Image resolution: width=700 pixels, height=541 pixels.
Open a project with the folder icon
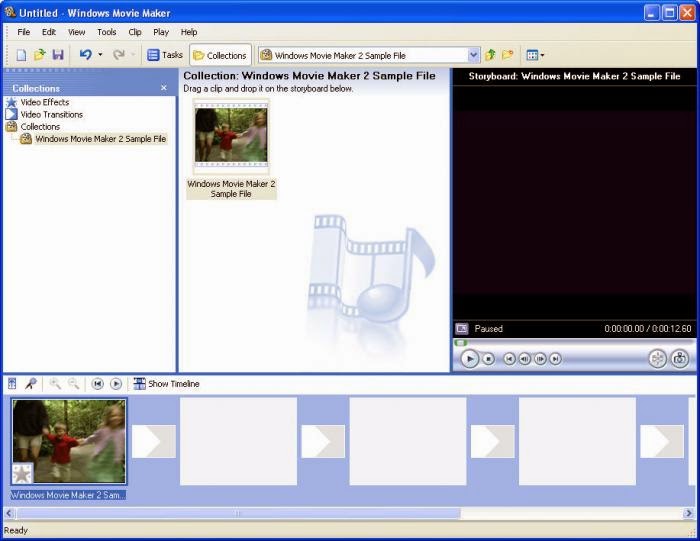click(39, 55)
